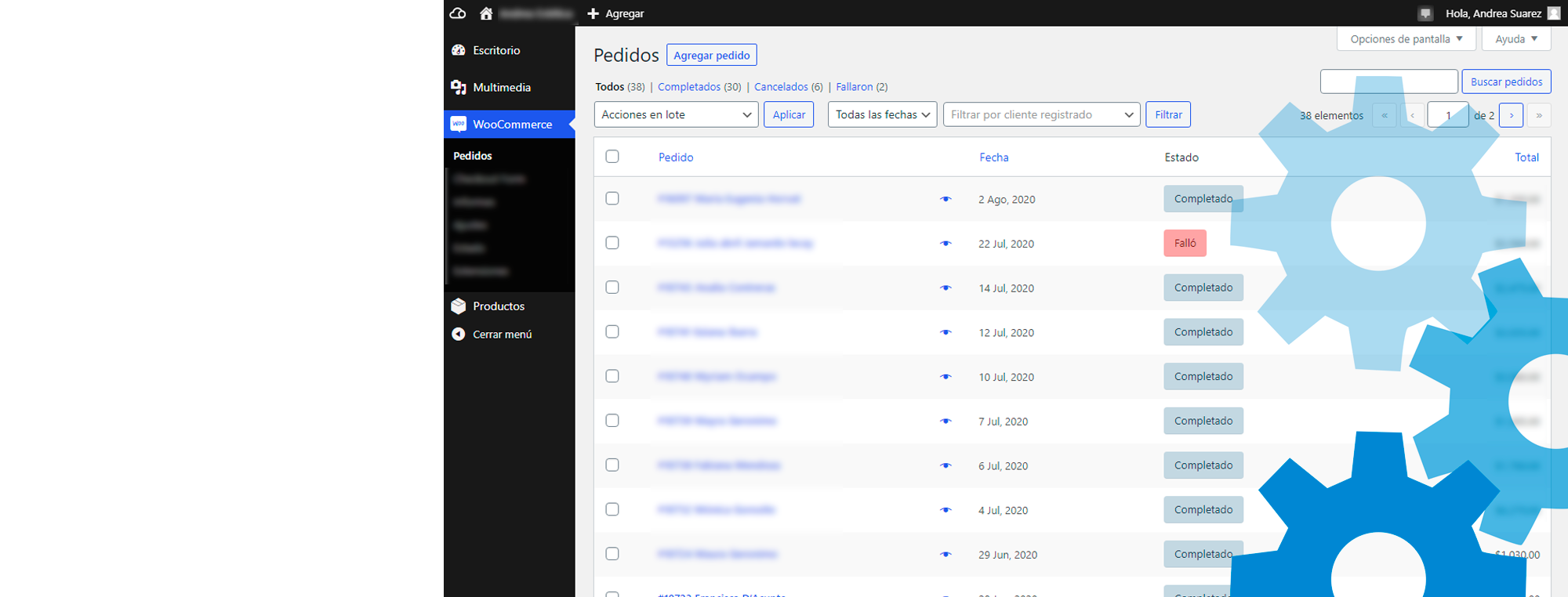The image size is (1568, 597).
Task: Preview the order dated 12 Jul, 2020 via the eye icon
Action: 946,332
